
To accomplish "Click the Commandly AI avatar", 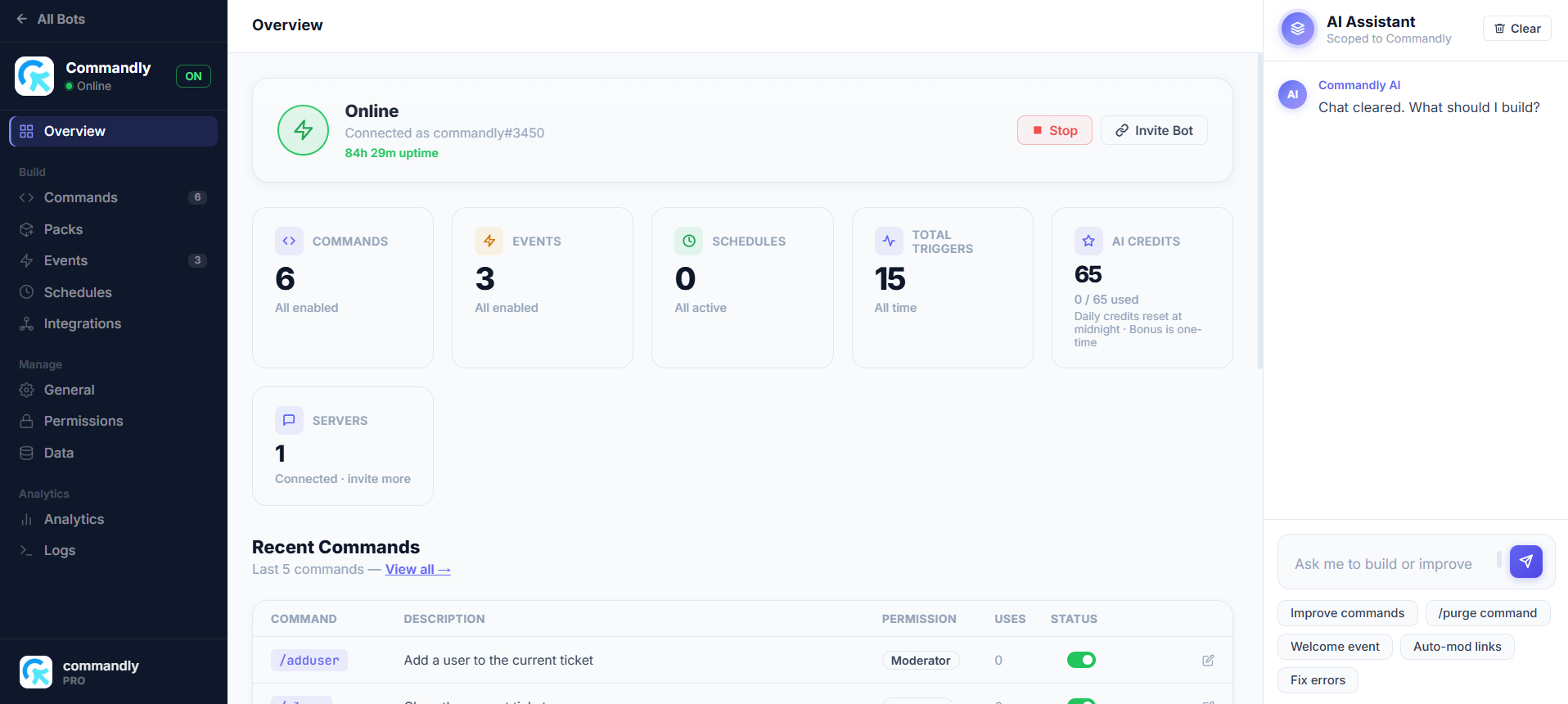I will point(1292,94).
